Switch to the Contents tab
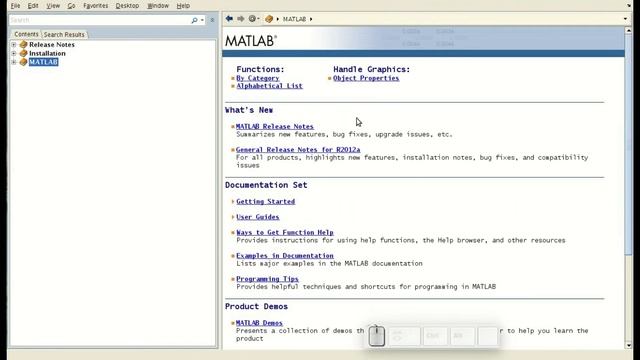Screen dimensions: 640x360 click(x=26, y=34)
